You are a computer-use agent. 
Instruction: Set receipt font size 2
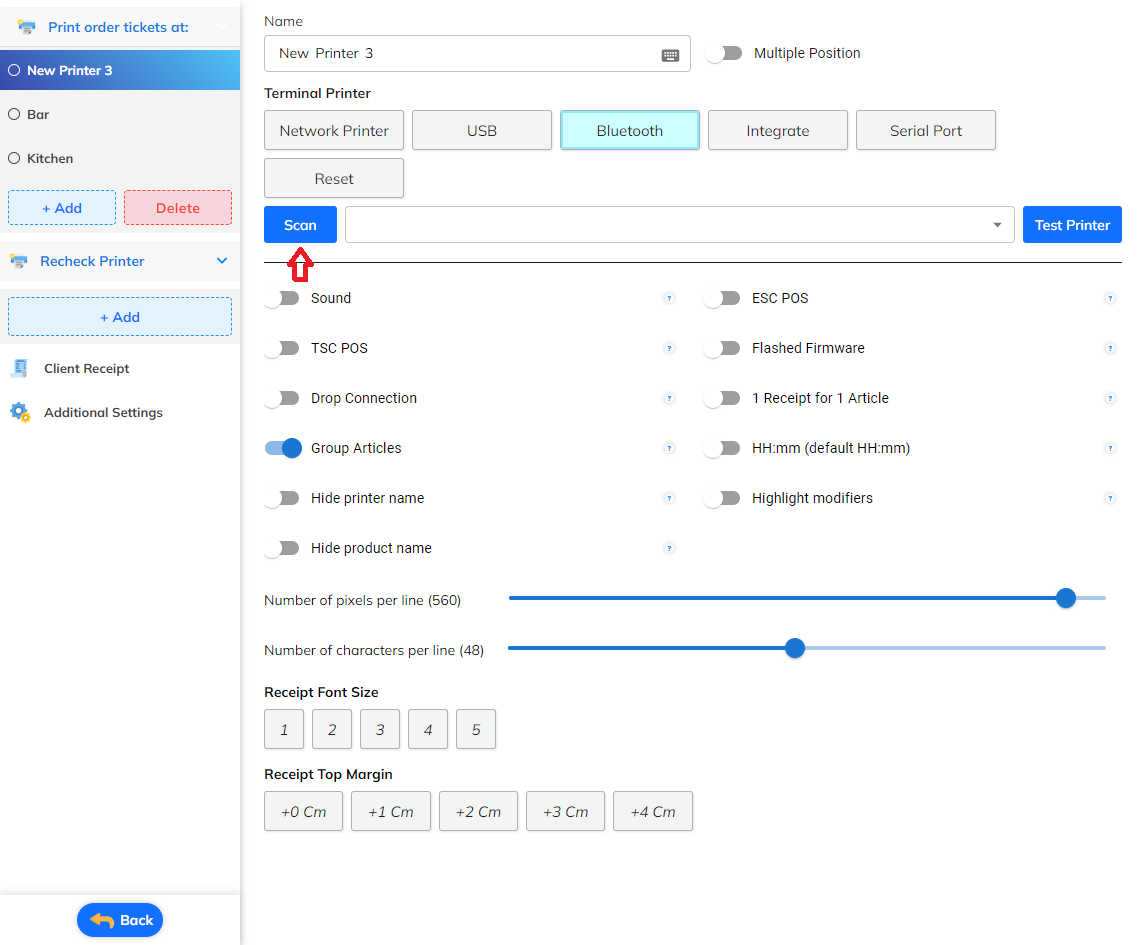coord(332,729)
